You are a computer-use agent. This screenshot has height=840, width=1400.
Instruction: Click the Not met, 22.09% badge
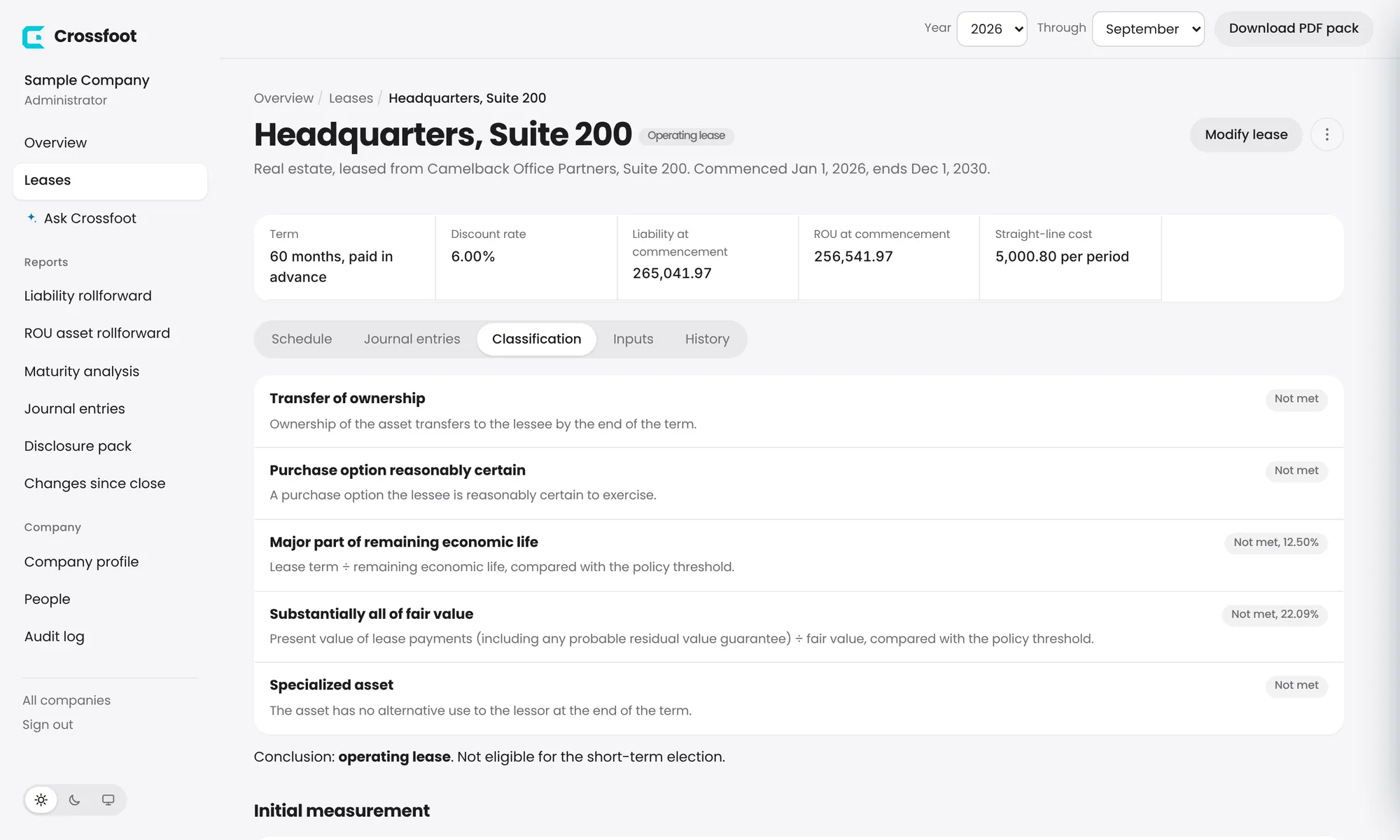point(1275,615)
